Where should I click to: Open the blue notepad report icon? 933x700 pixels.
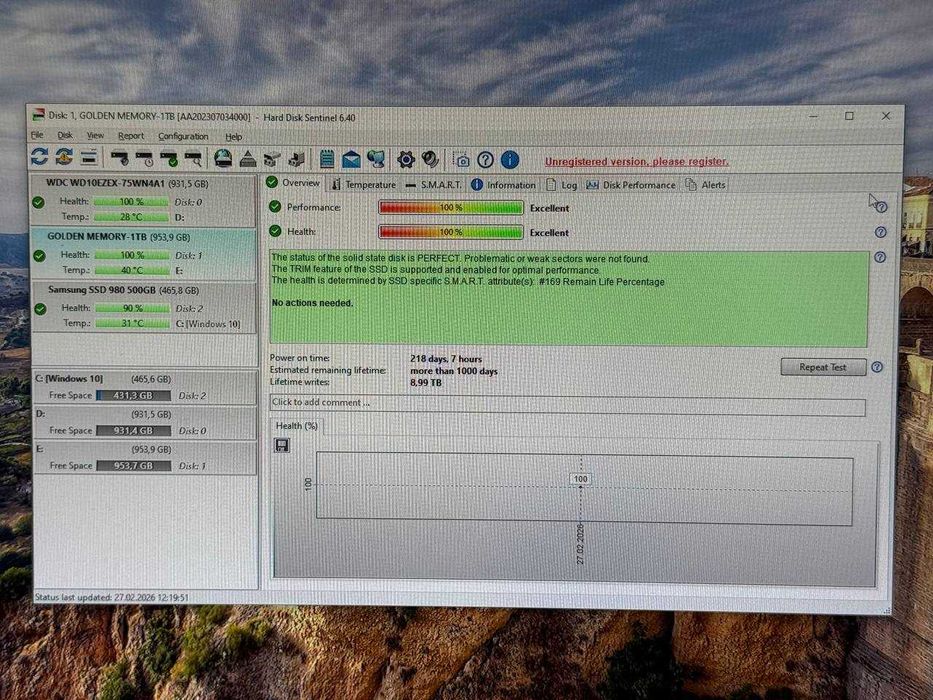point(327,159)
